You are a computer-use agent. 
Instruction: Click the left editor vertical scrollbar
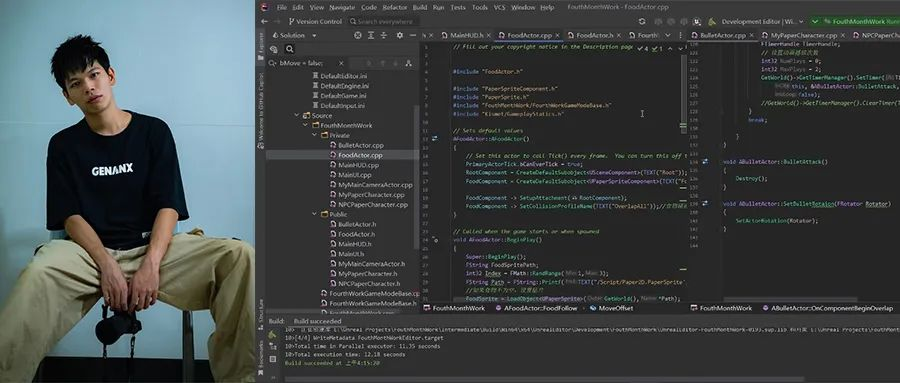pos(684,95)
